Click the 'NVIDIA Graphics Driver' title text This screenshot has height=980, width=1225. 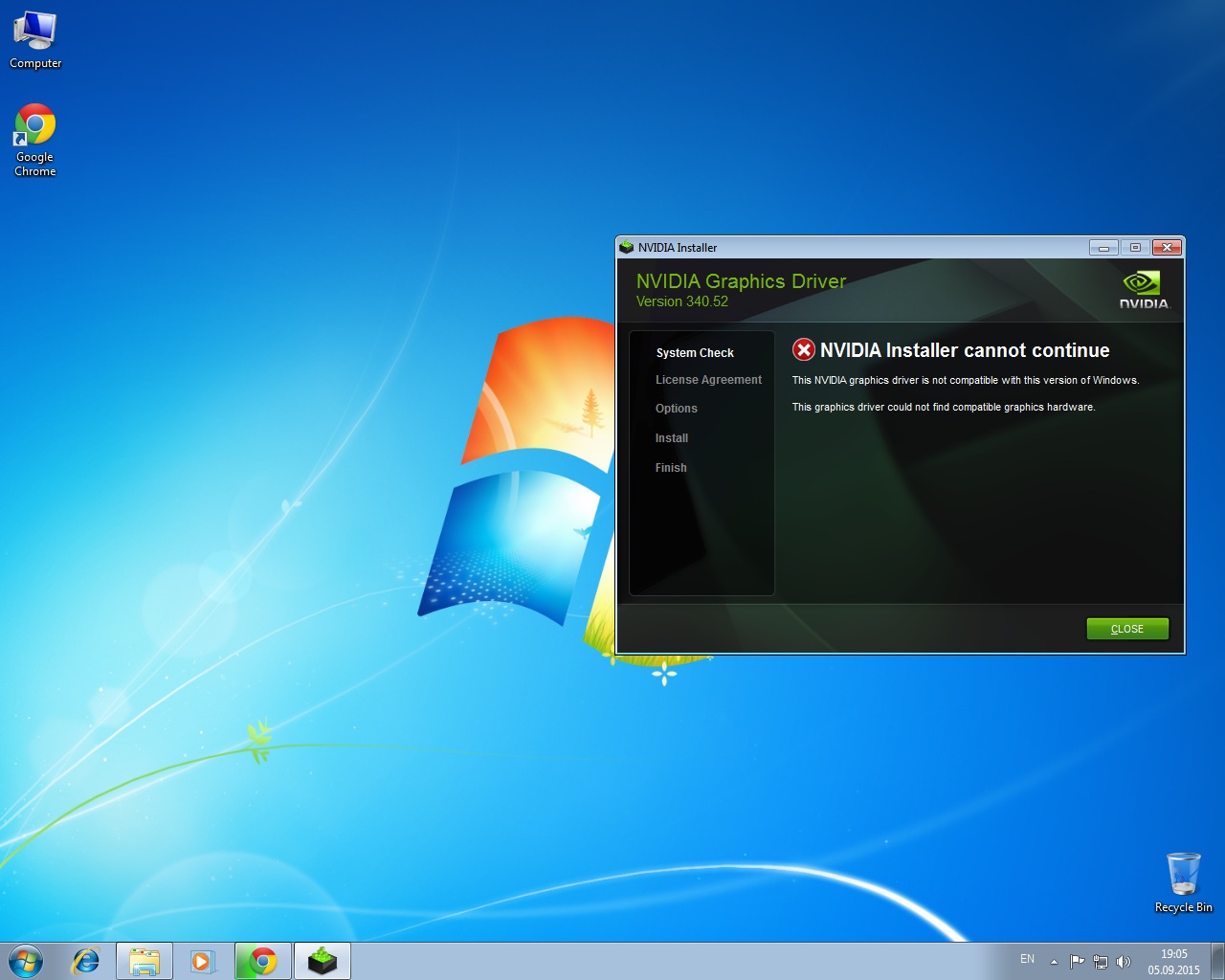click(x=741, y=281)
